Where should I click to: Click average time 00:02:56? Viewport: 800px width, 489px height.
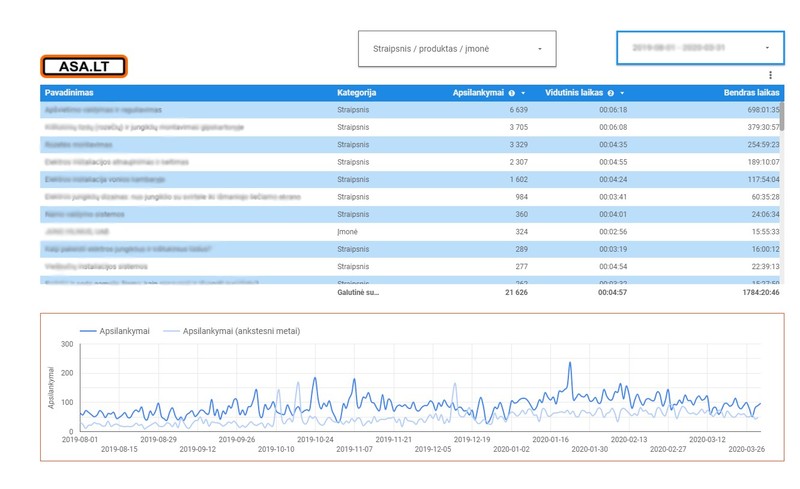point(613,232)
